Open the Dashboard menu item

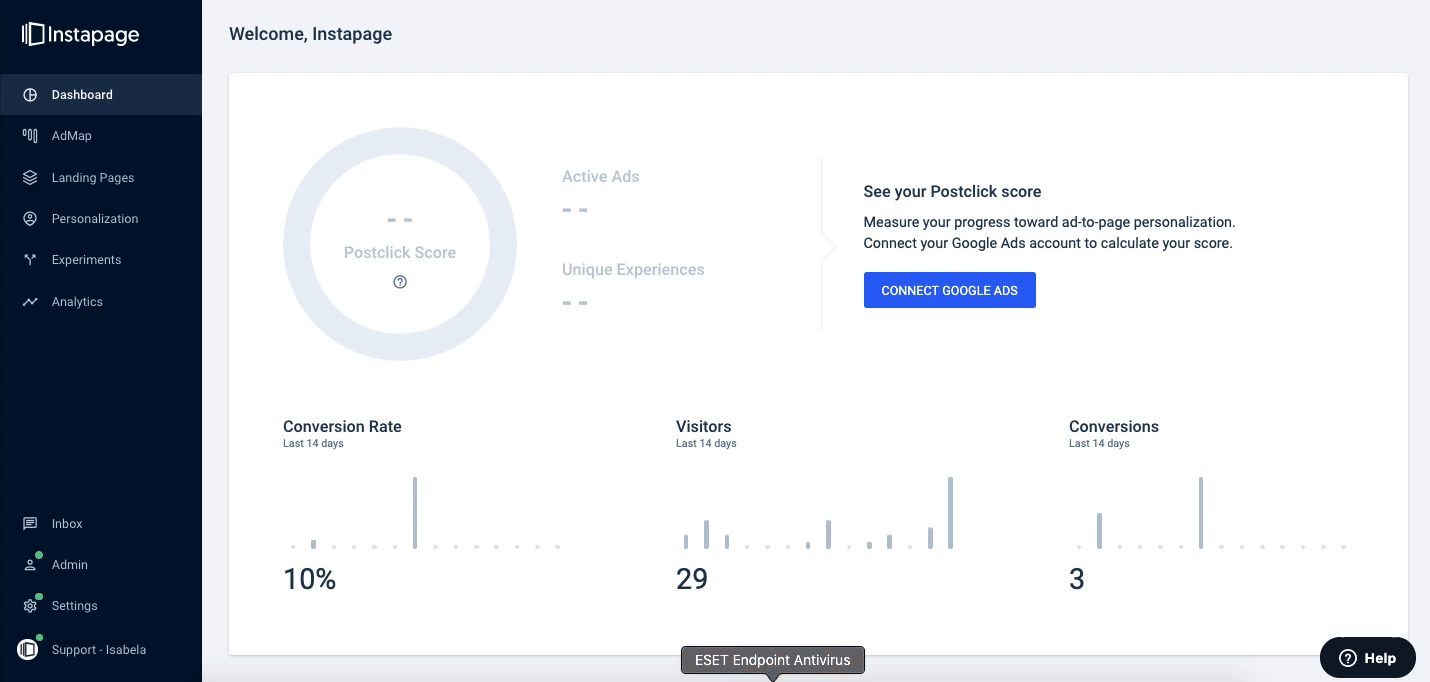(101, 95)
